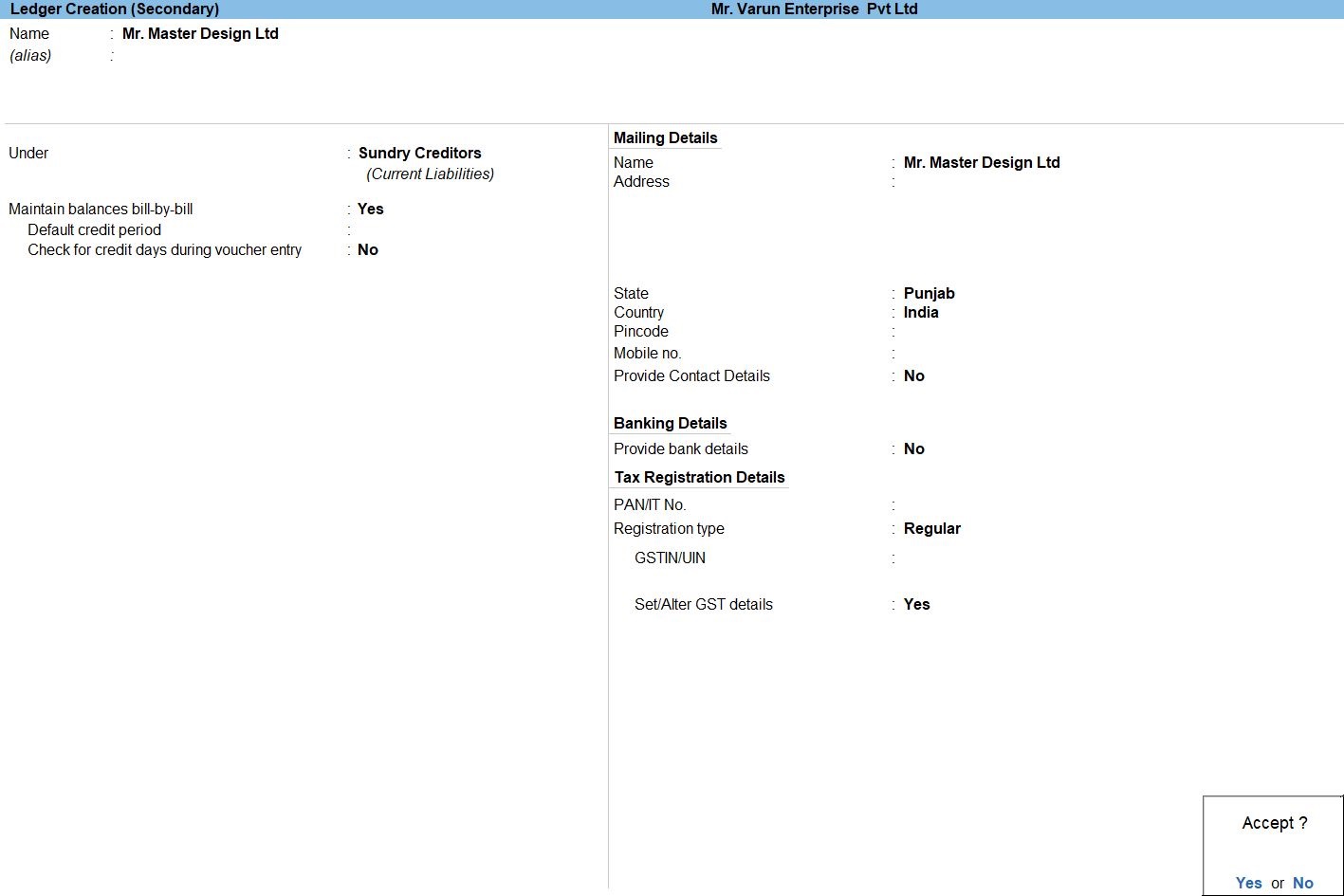
Task: Toggle Provide Contact Details option
Action: pos(913,375)
